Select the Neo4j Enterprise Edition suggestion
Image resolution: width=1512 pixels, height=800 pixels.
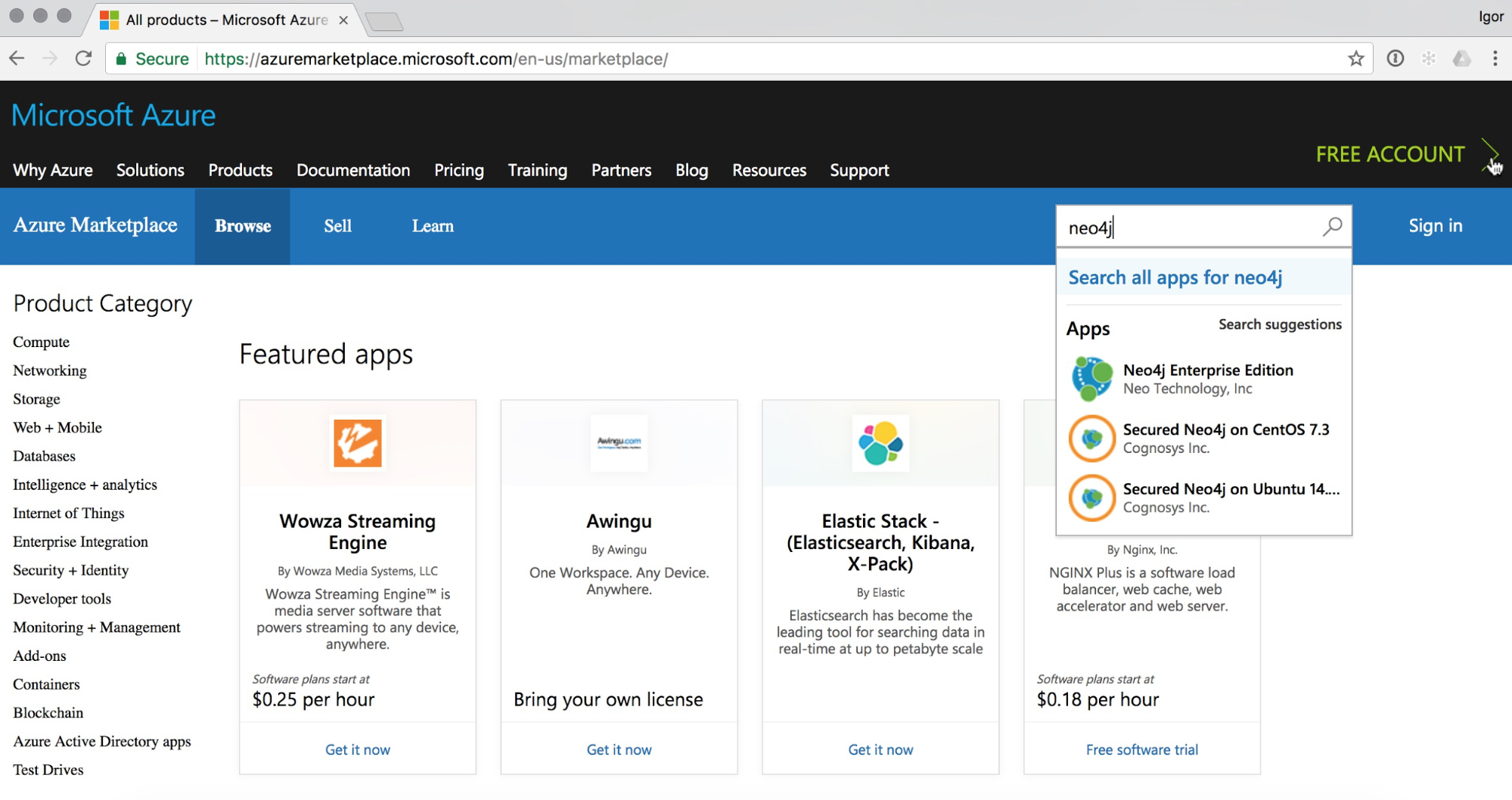[1204, 379]
